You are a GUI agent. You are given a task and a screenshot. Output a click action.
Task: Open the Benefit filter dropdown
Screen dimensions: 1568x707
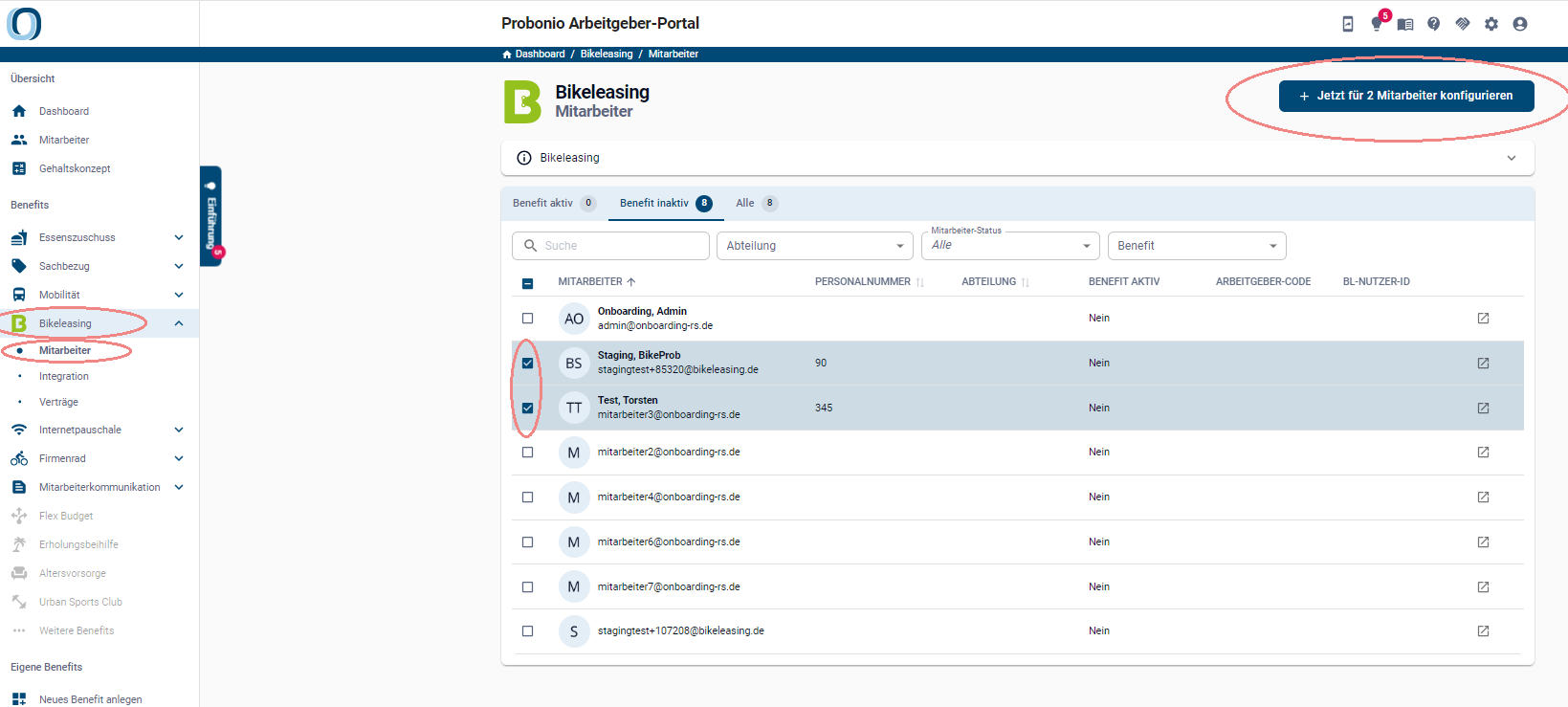coord(1197,246)
